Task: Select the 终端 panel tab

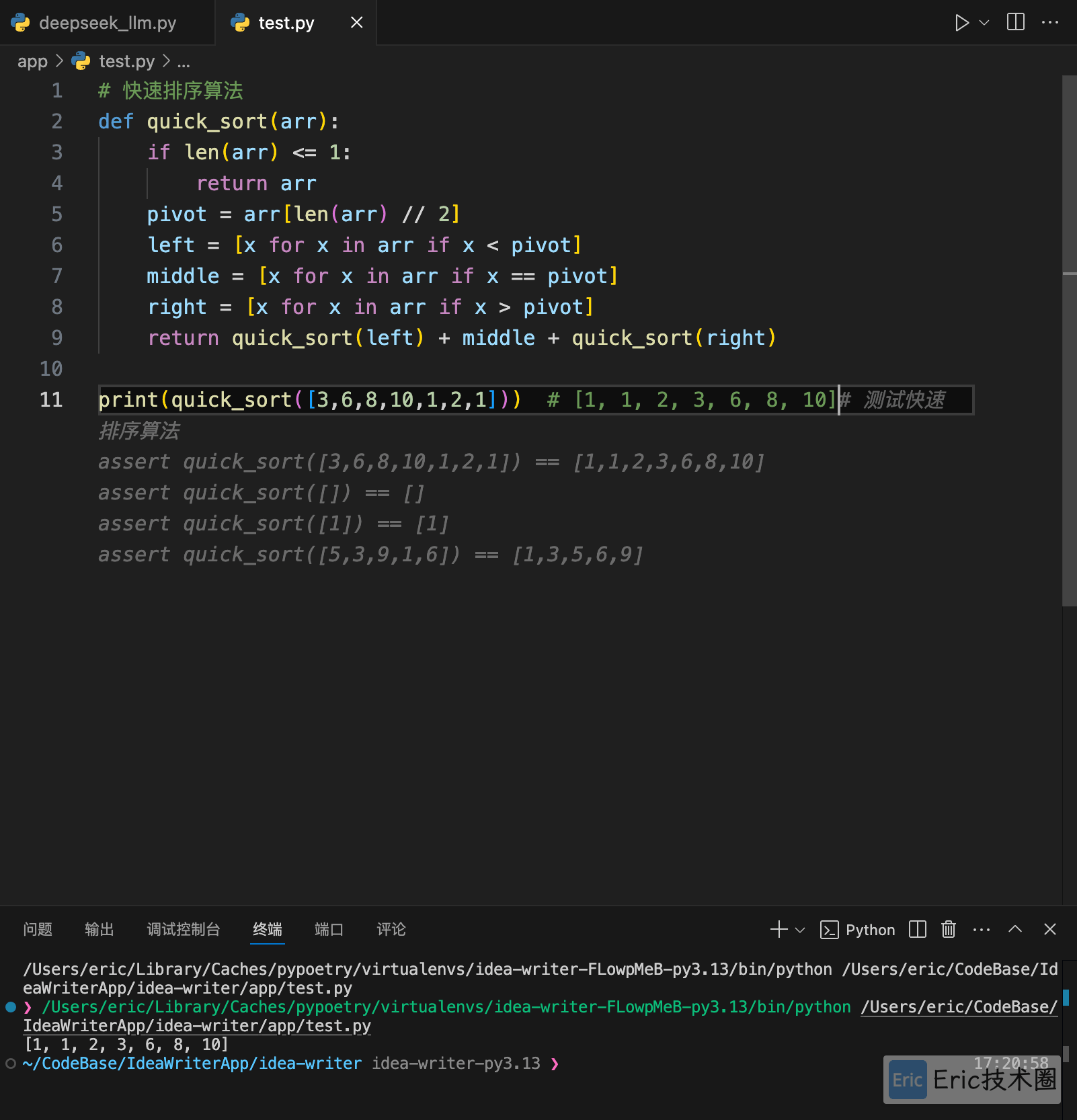Action: click(268, 929)
